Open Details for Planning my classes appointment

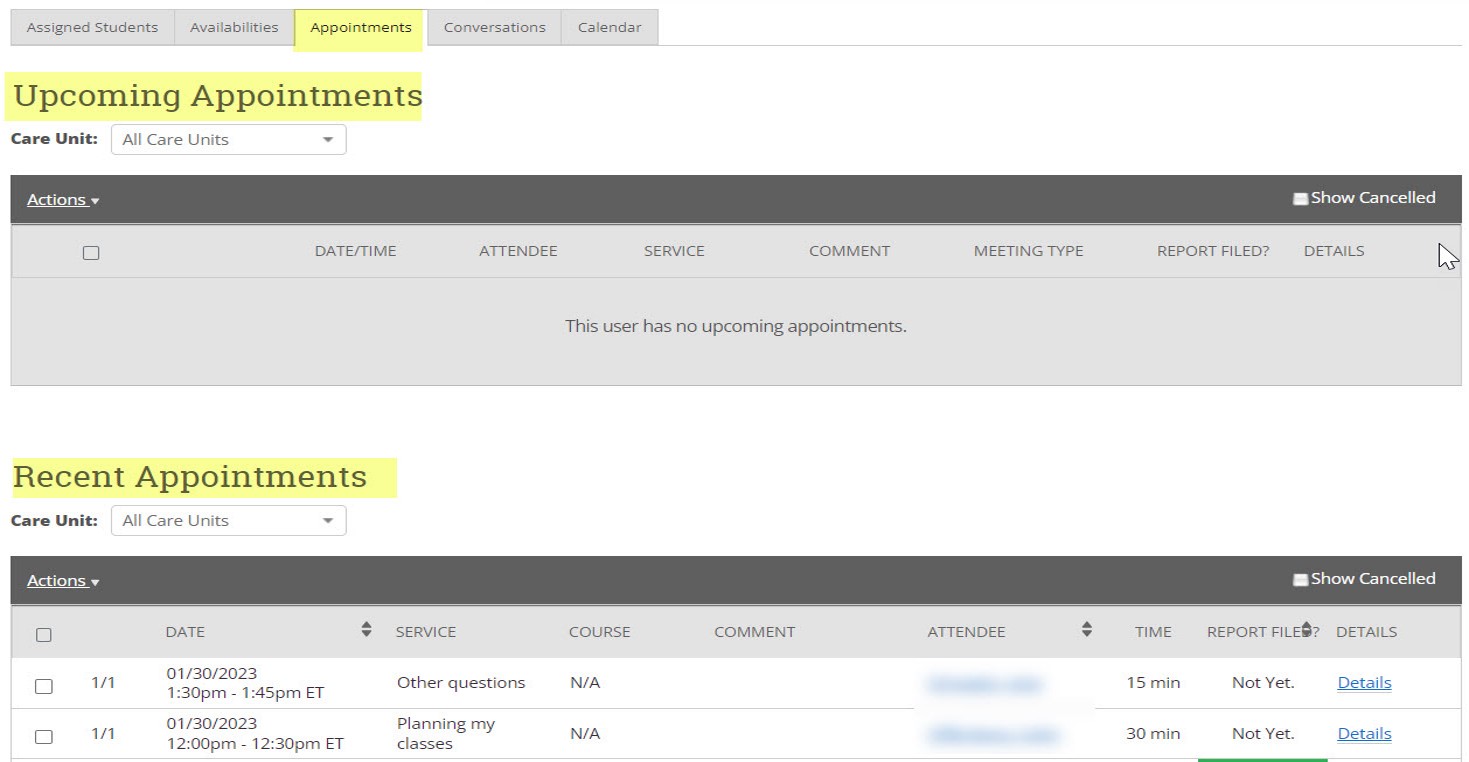tap(1364, 734)
